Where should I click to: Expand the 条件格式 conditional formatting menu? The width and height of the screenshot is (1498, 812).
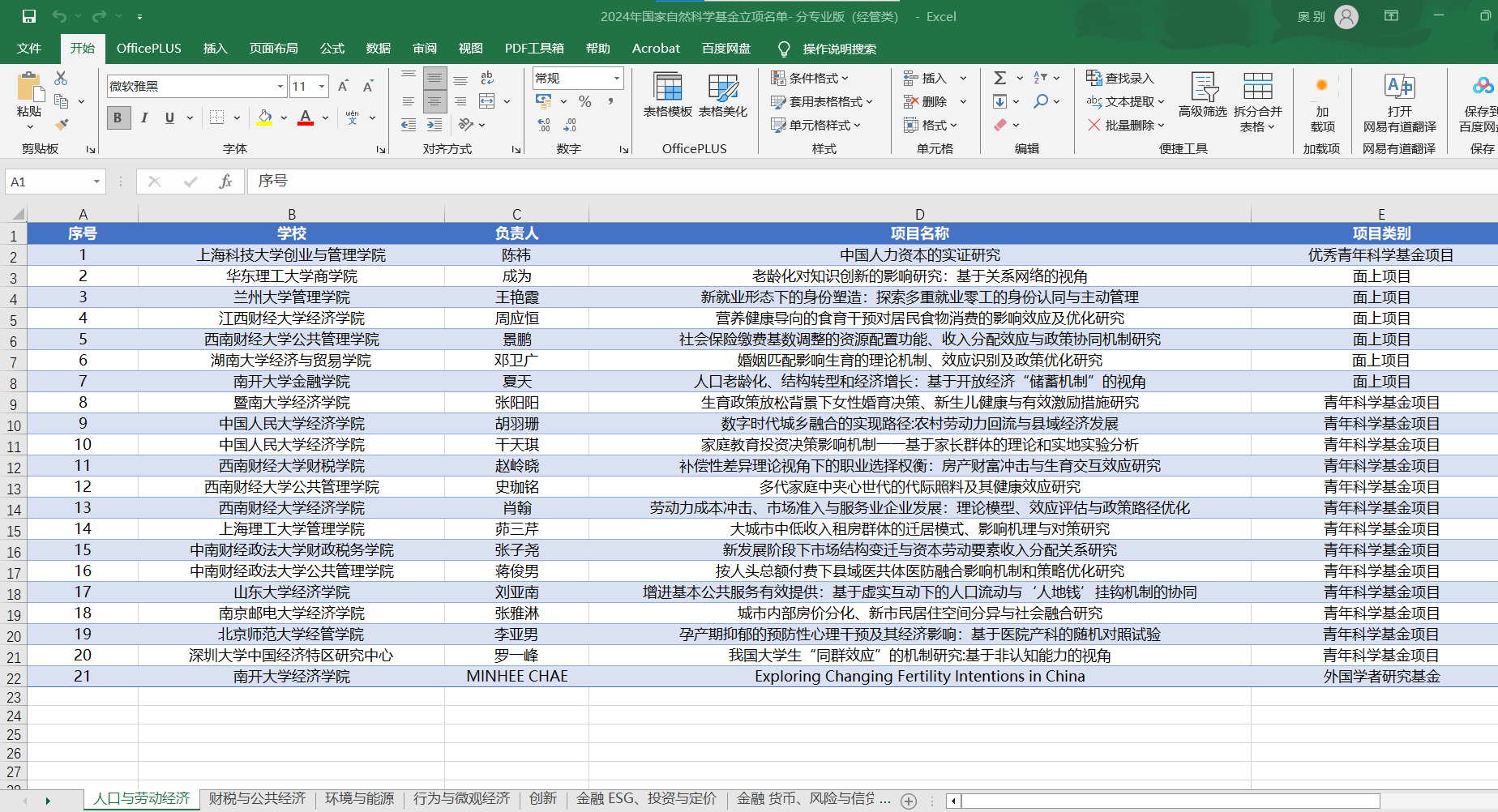810,78
